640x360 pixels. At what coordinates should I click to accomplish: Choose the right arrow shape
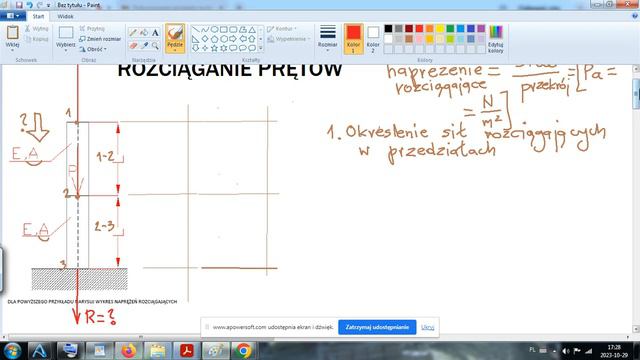(233, 39)
